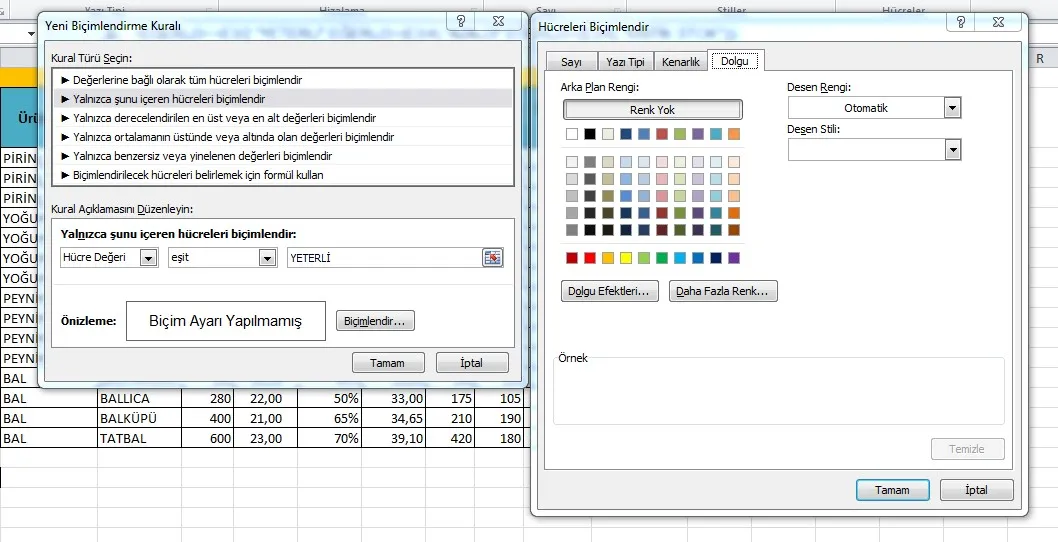Image resolution: width=1058 pixels, height=542 pixels.
Task: Expand the Desen Rengi Otomatik dropdown
Action: (x=952, y=108)
